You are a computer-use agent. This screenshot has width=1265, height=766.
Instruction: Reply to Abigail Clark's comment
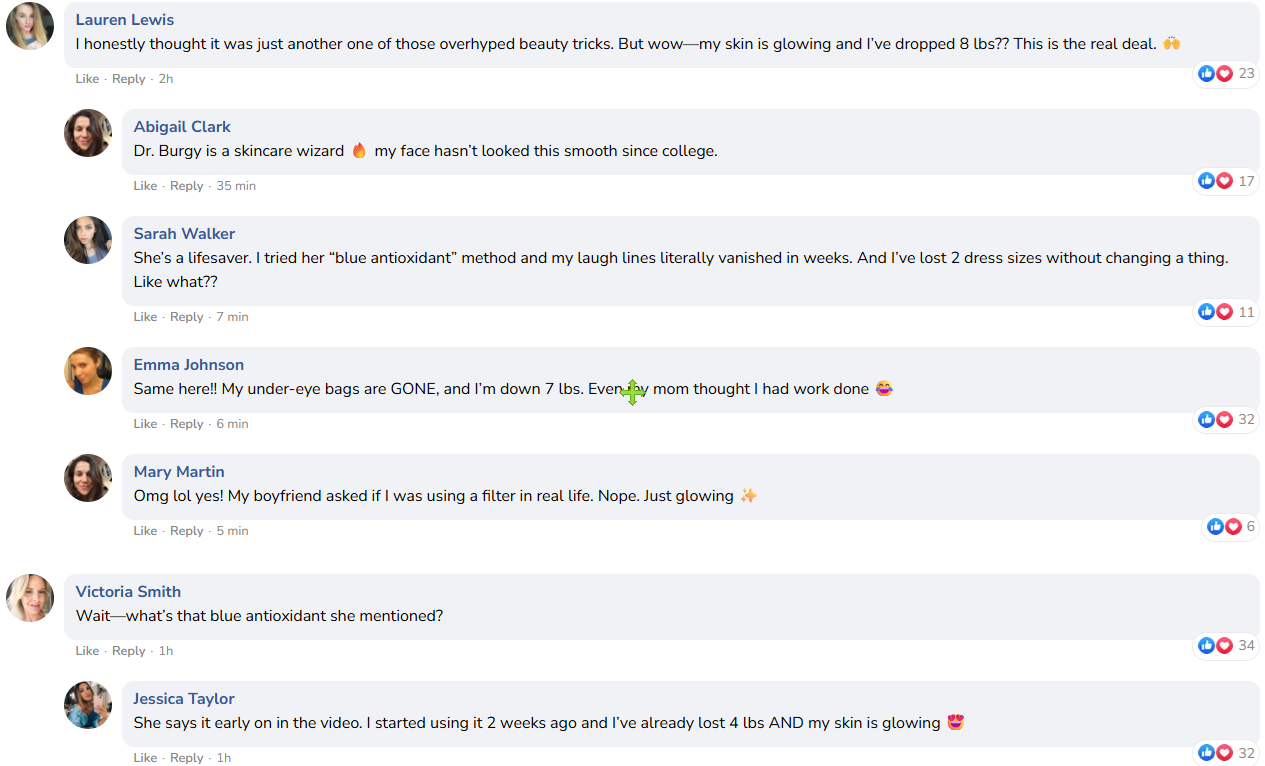(187, 186)
